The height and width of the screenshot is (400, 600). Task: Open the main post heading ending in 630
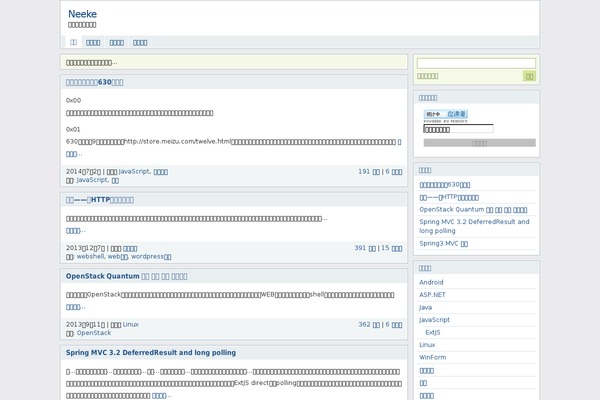[95, 82]
